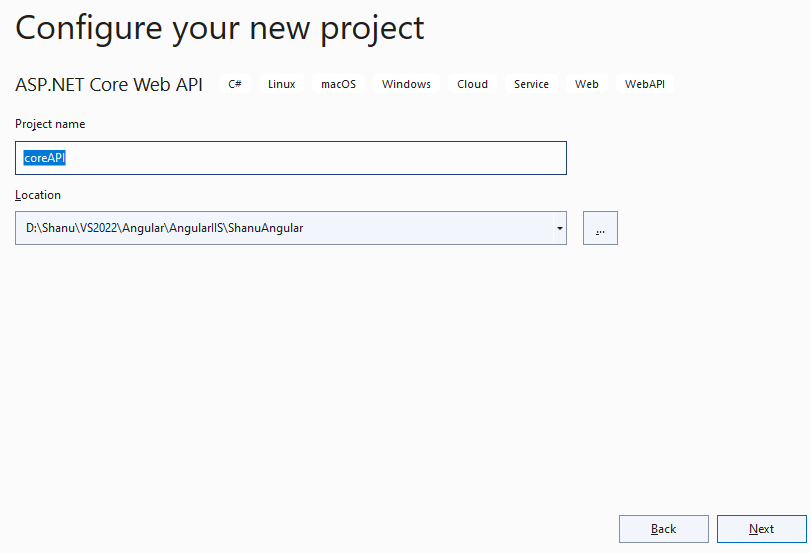Go Back to previous step

[663, 529]
